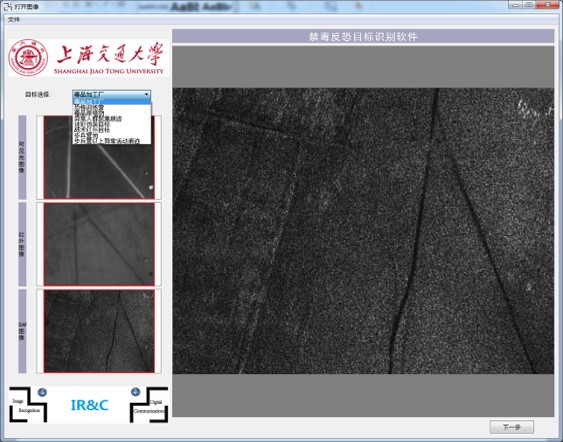
Task: Pick the dropdown option directly below the highlighted one
Action: pos(112,107)
